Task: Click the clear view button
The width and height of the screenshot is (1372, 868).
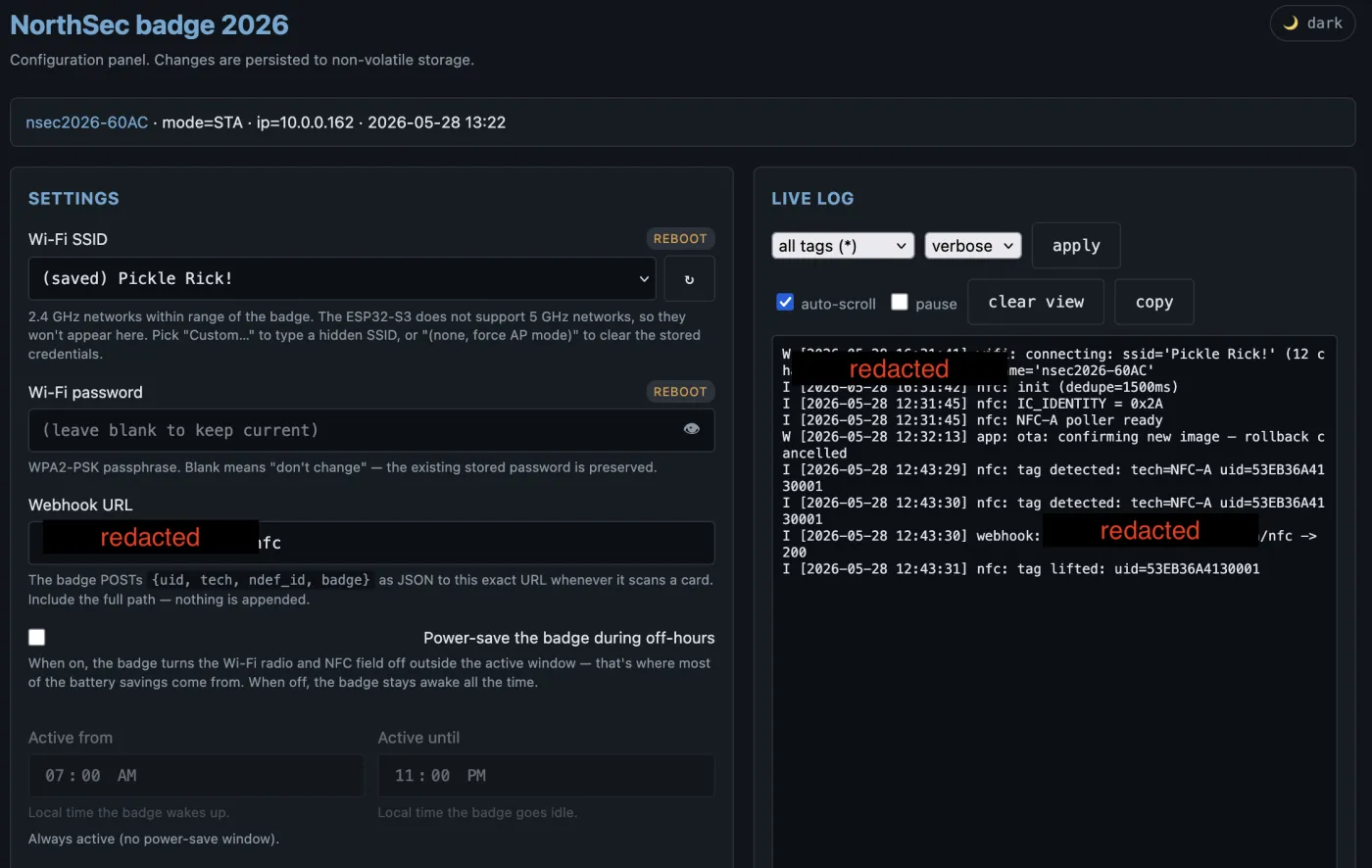Action: [x=1036, y=302]
